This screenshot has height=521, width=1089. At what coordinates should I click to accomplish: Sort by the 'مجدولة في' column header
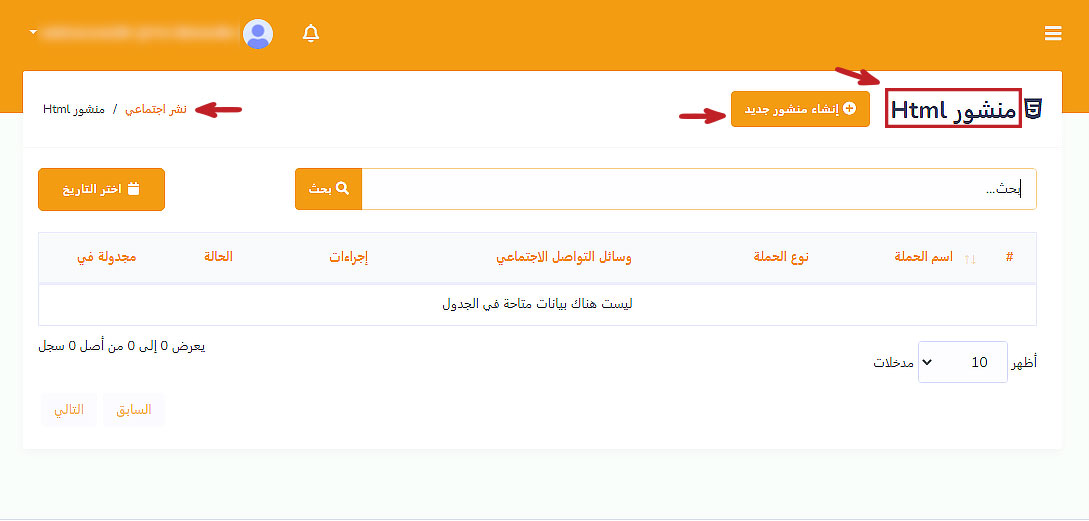pos(107,257)
